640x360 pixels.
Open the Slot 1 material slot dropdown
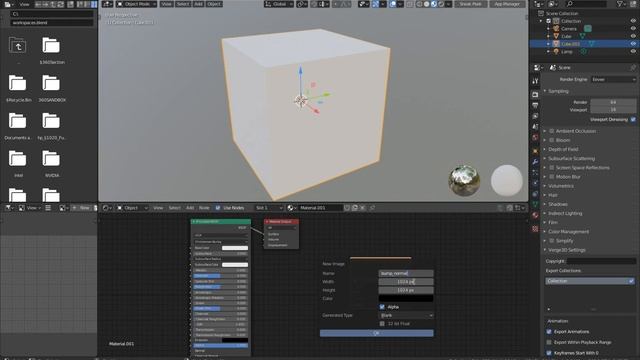pos(269,208)
